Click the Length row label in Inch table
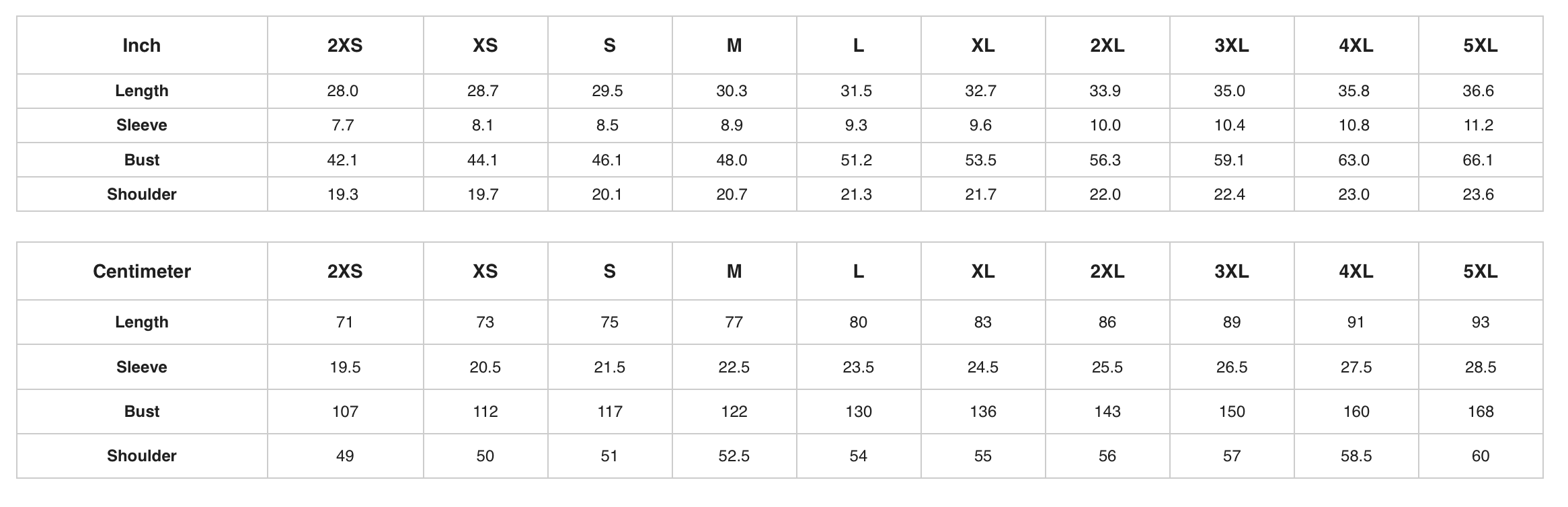Screen dimensions: 1568x507 141,91
